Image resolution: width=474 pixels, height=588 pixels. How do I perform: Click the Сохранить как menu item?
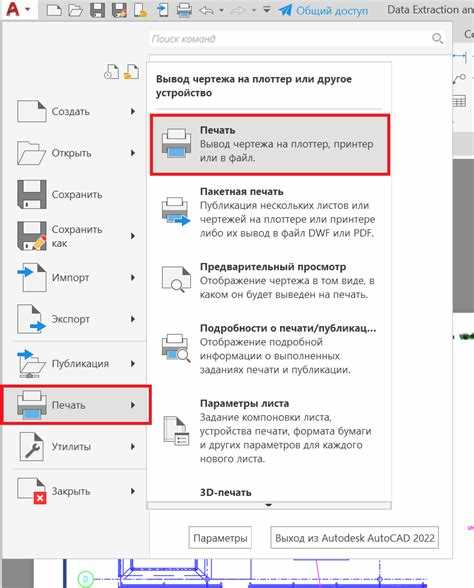76,236
